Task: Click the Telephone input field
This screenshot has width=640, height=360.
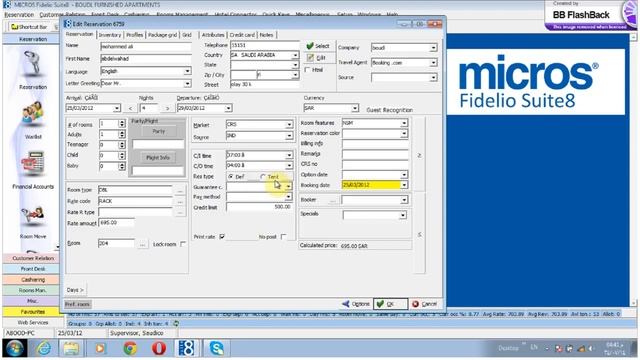Action: (264, 45)
